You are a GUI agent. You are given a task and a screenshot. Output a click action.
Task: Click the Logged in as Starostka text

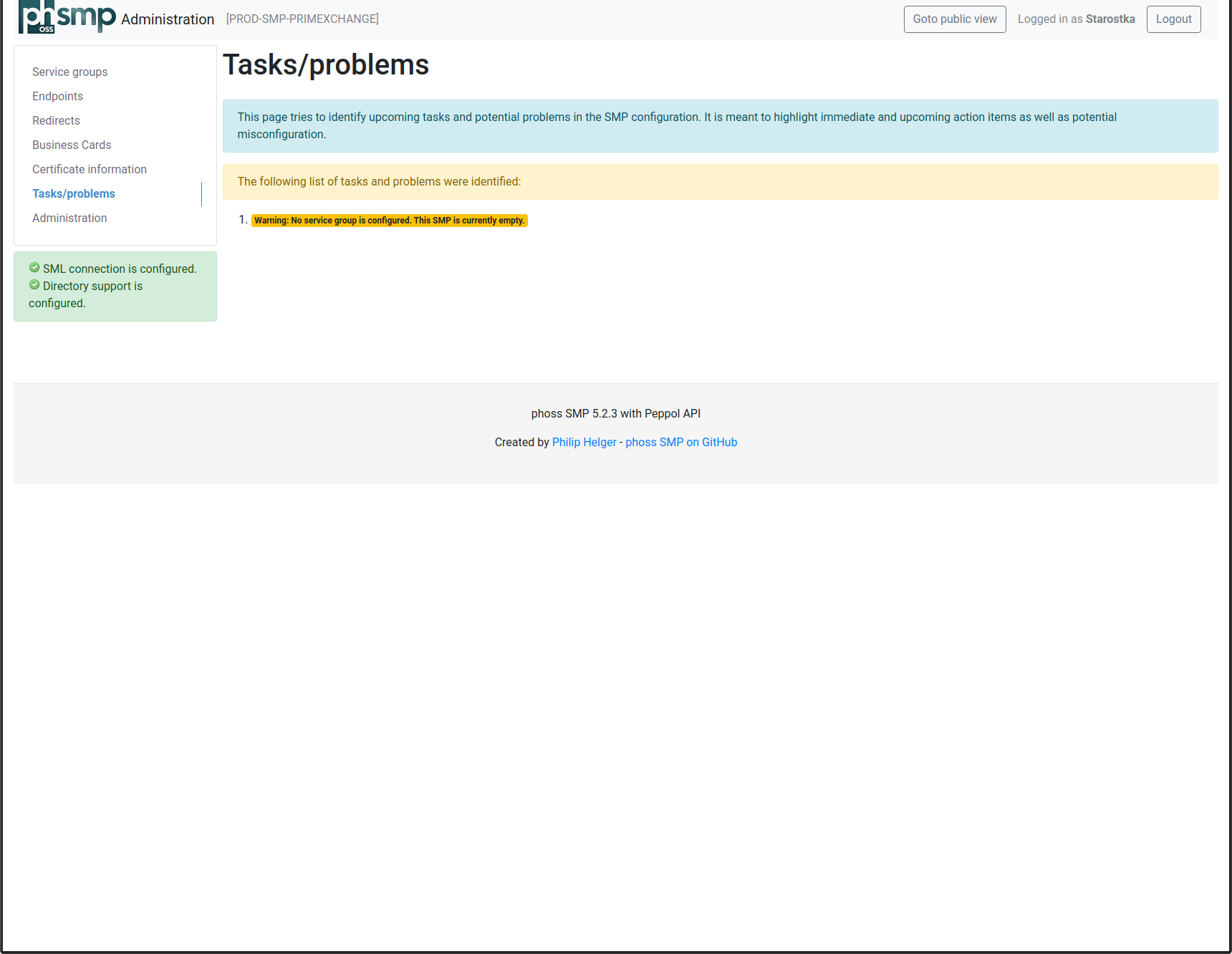coord(1076,19)
